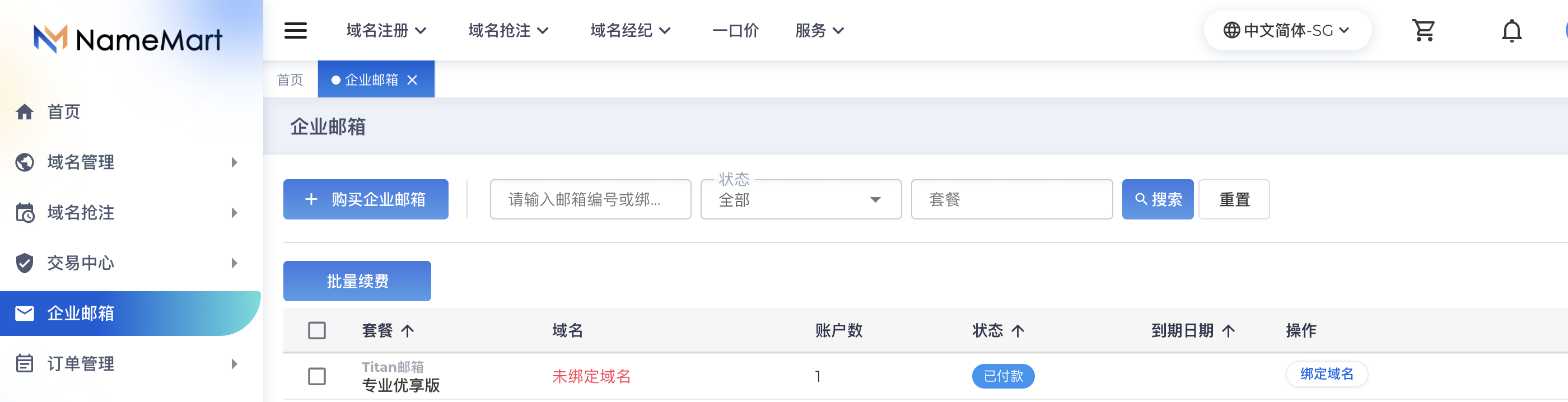1568x402 pixels.
Task: Click the home icon in the sidebar
Action: [x=24, y=112]
